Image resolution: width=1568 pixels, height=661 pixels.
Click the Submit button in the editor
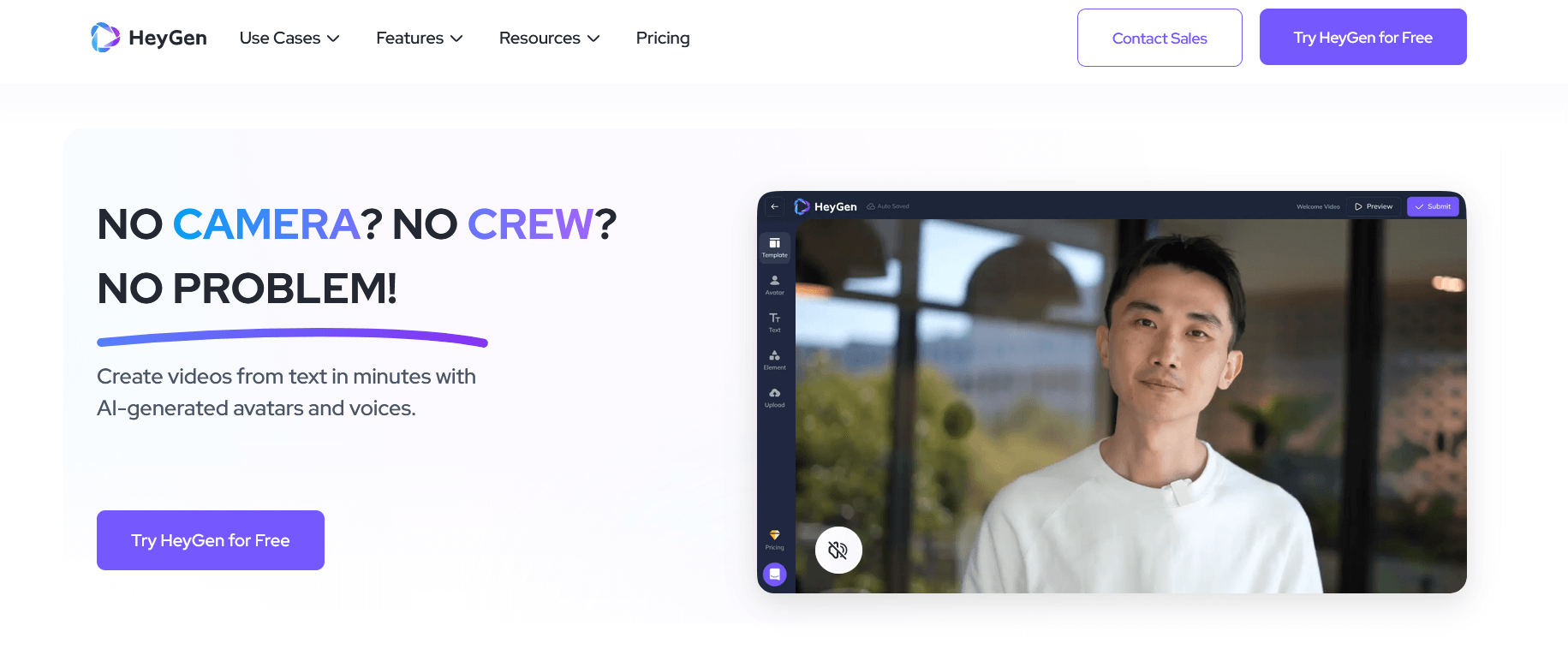tap(1433, 206)
